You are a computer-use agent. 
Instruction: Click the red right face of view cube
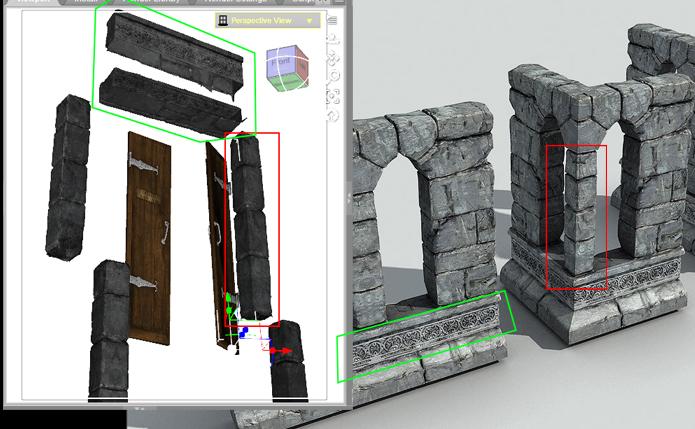coord(302,65)
